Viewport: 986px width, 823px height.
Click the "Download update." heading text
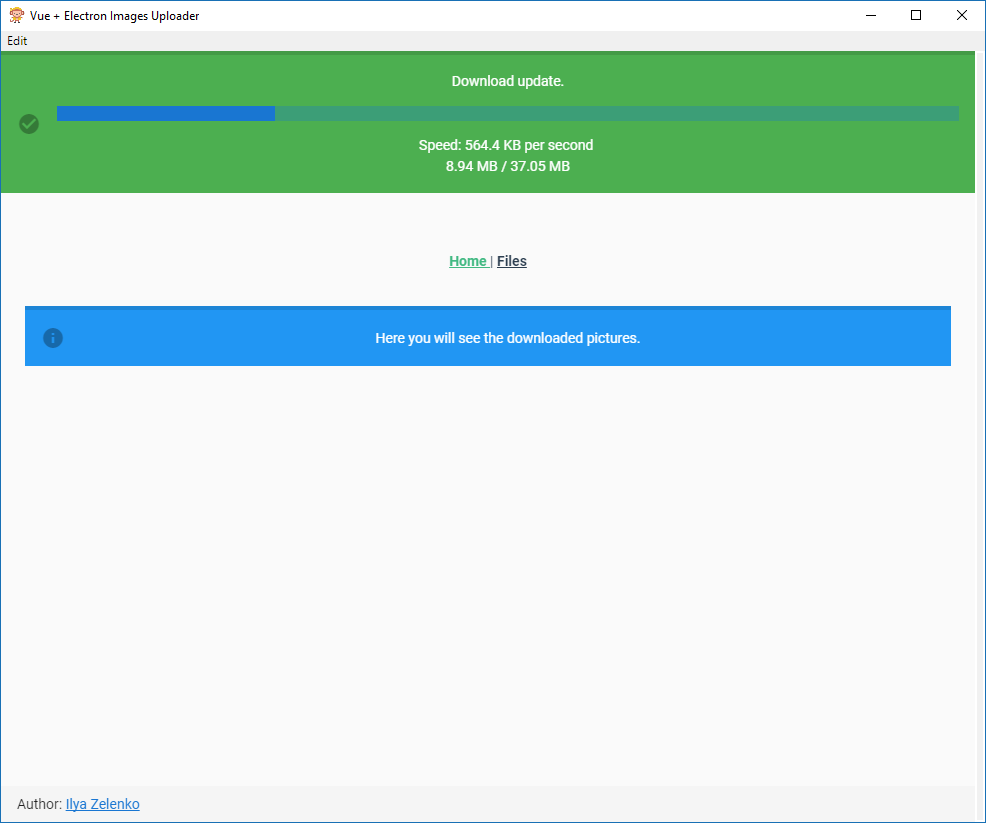point(507,81)
